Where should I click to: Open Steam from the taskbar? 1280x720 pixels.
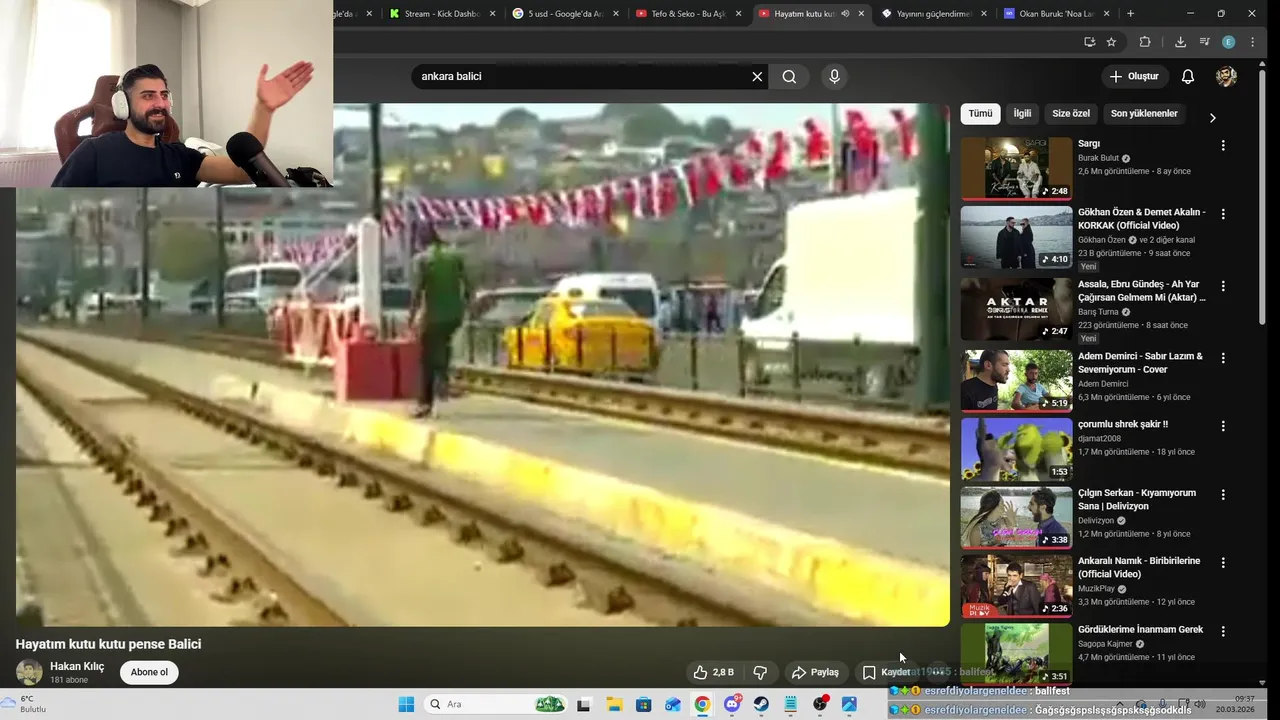[x=761, y=704]
